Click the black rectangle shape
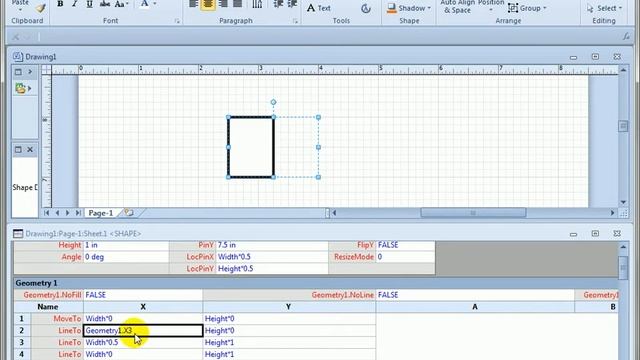The image size is (640, 360). point(251,147)
